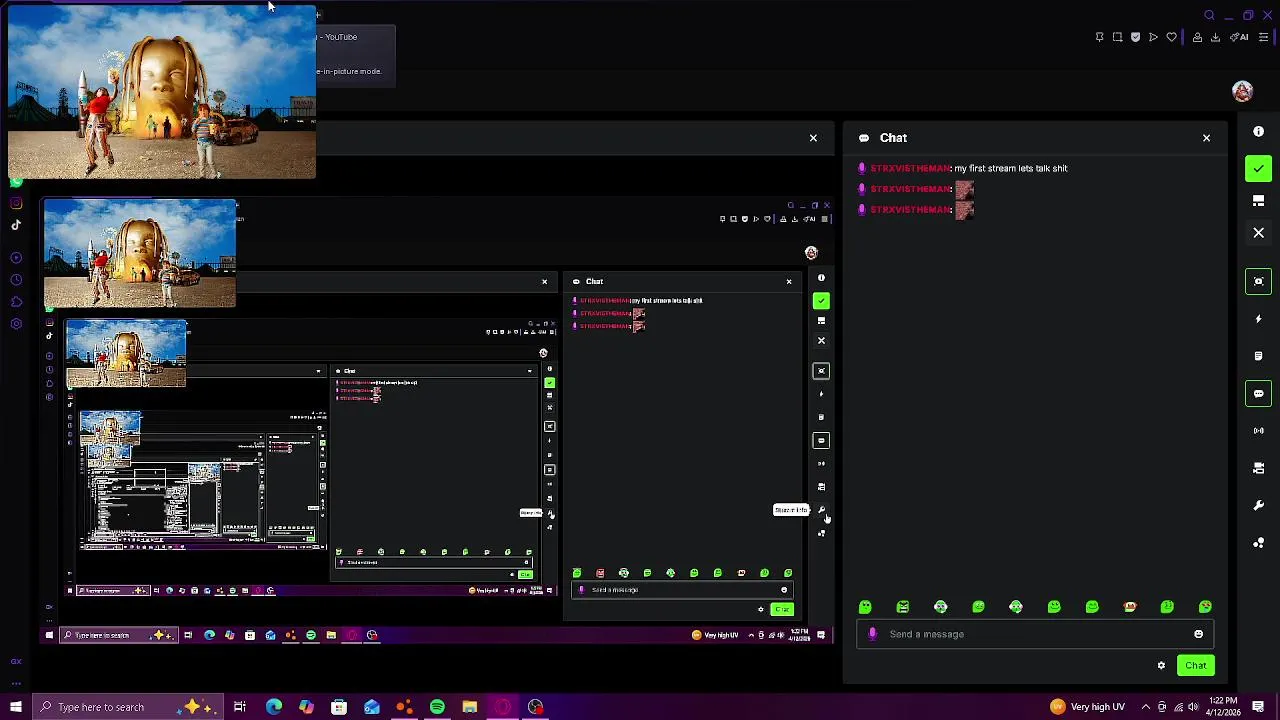
Task: Open the notification center icon
Action: 1258,707
